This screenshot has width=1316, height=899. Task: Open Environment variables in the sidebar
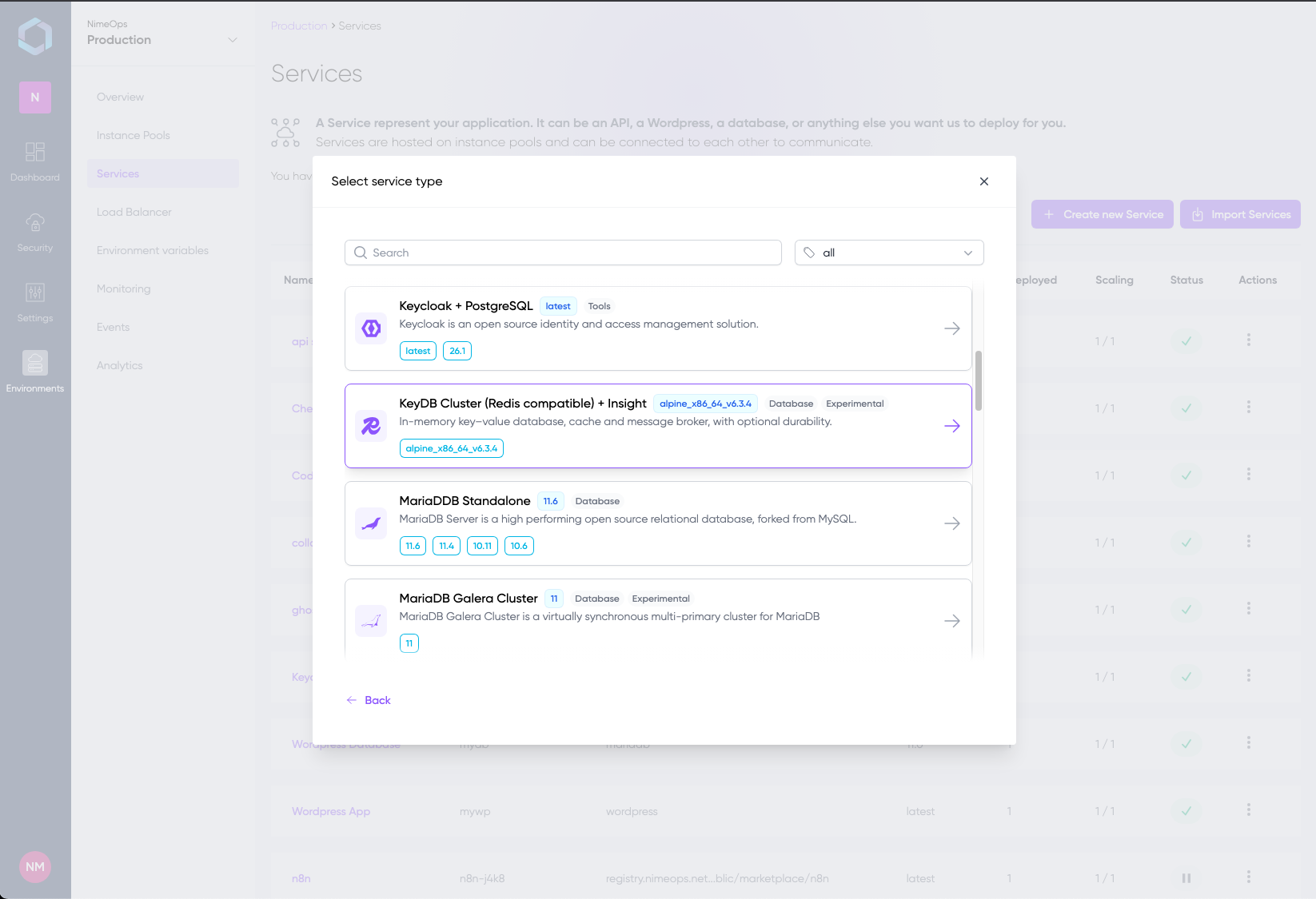(x=163, y=250)
